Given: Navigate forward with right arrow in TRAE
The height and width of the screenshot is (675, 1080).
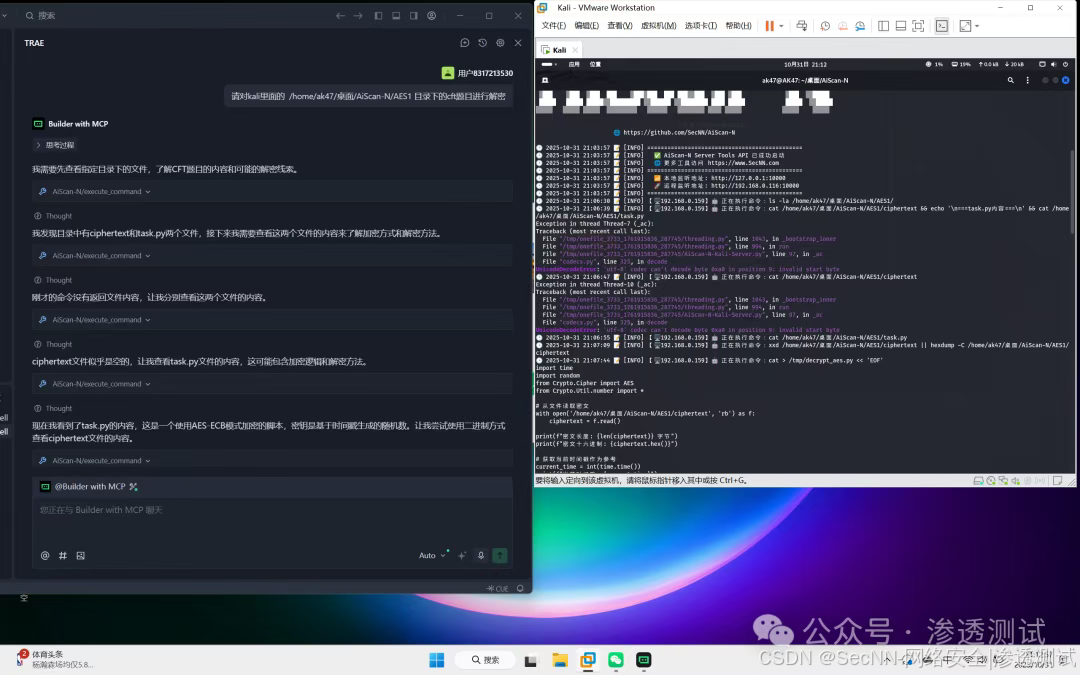Looking at the screenshot, I should pyautogui.click(x=358, y=15).
